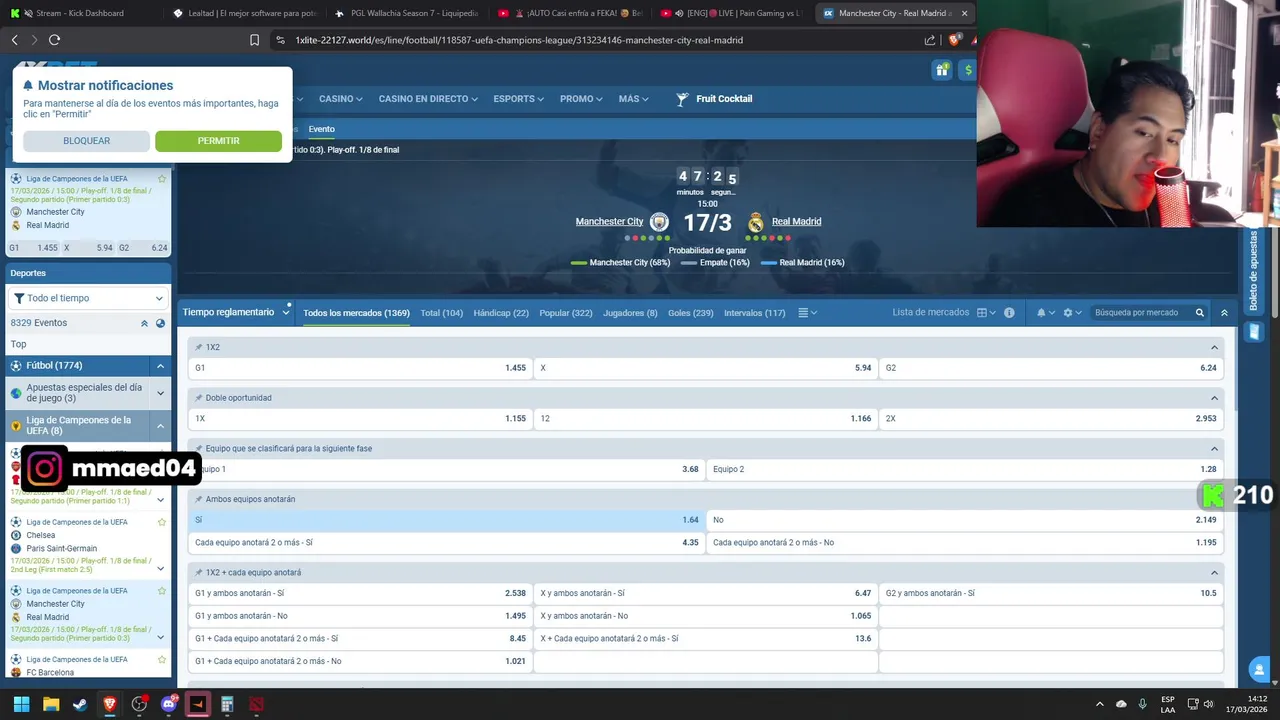Switch to the PGL Wallachia Season 7 tab
Viewport: 1280px width, 720px height.
(x=406, y=13)
